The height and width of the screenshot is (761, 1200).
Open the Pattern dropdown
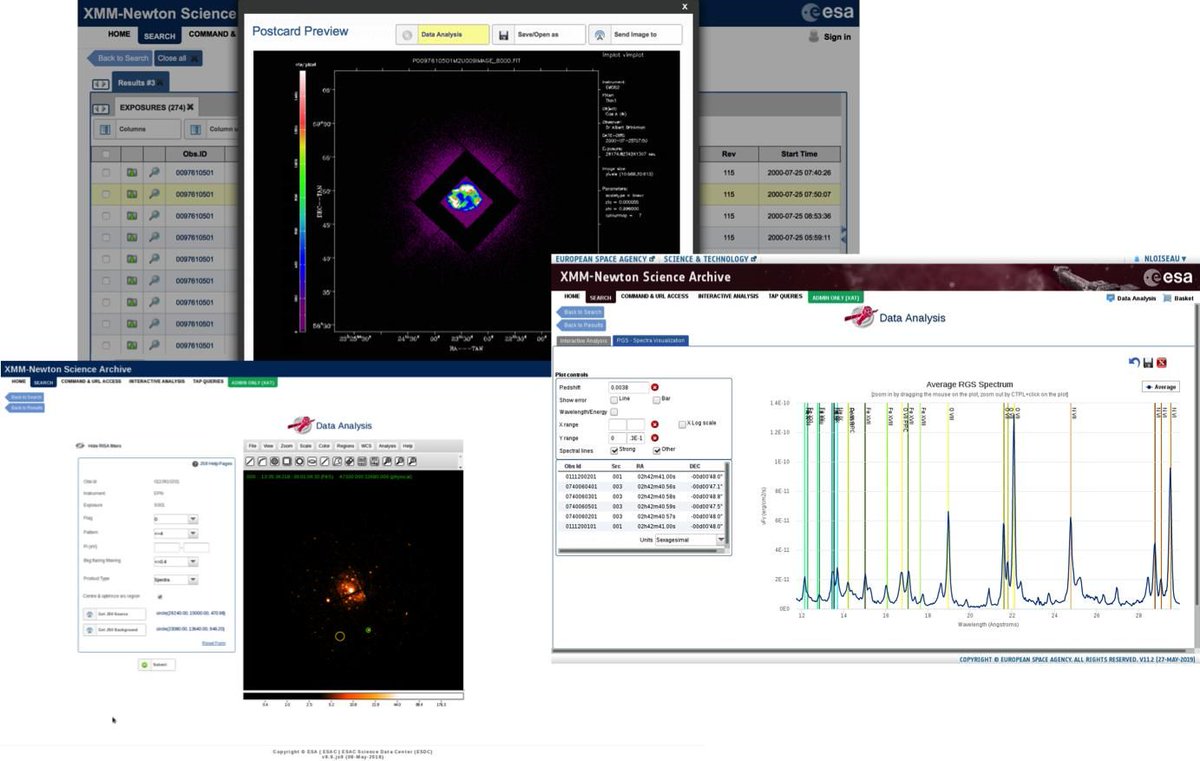point(176,533)
